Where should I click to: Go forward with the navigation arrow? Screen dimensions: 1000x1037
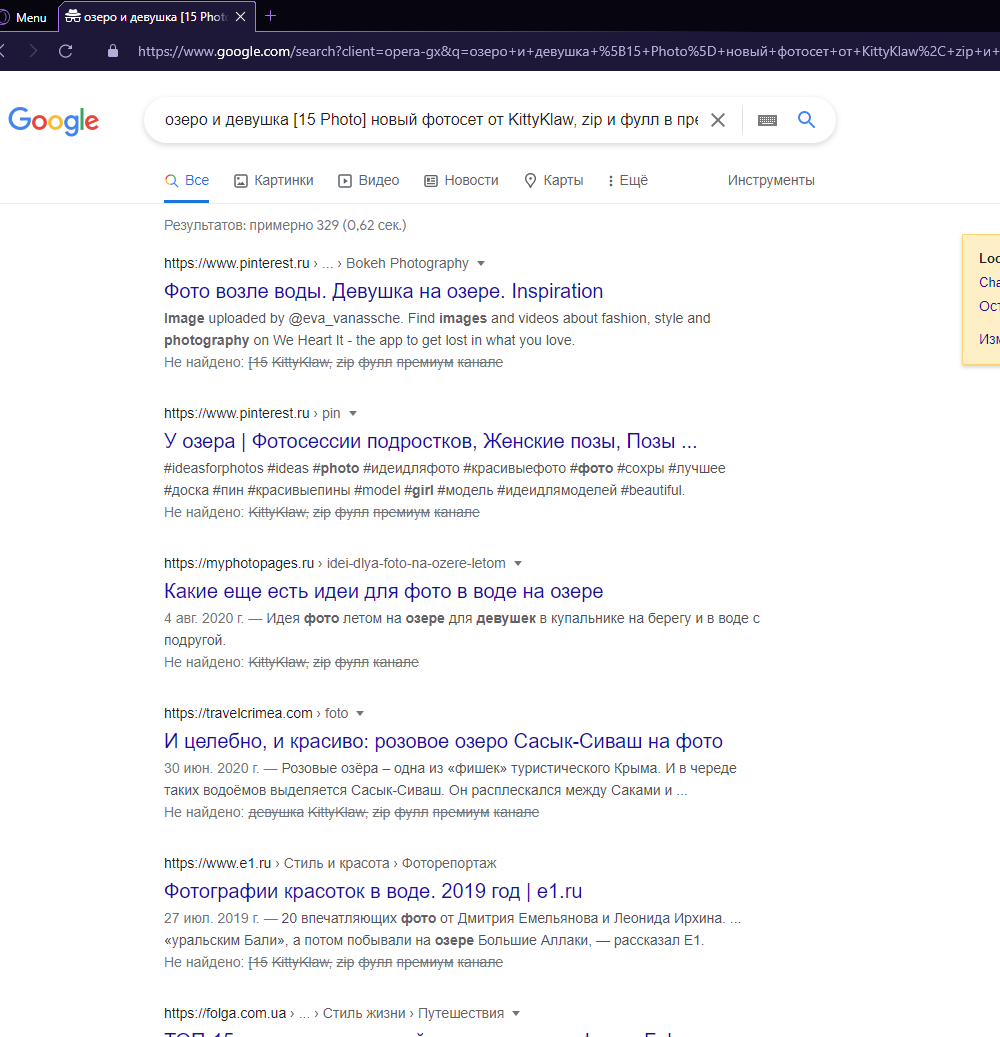coord(33,51)
